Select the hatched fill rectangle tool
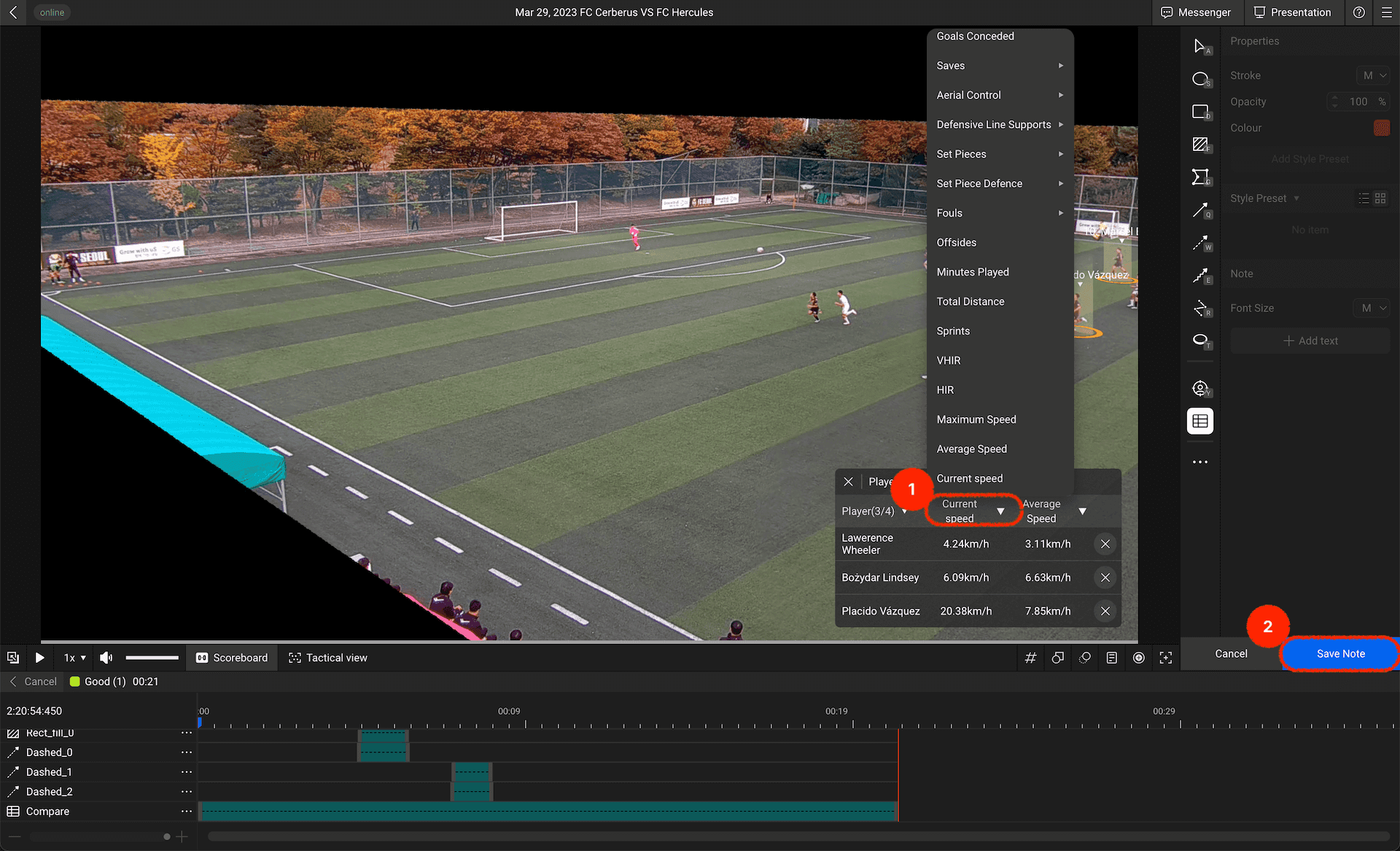 [x=1199, y=144]
